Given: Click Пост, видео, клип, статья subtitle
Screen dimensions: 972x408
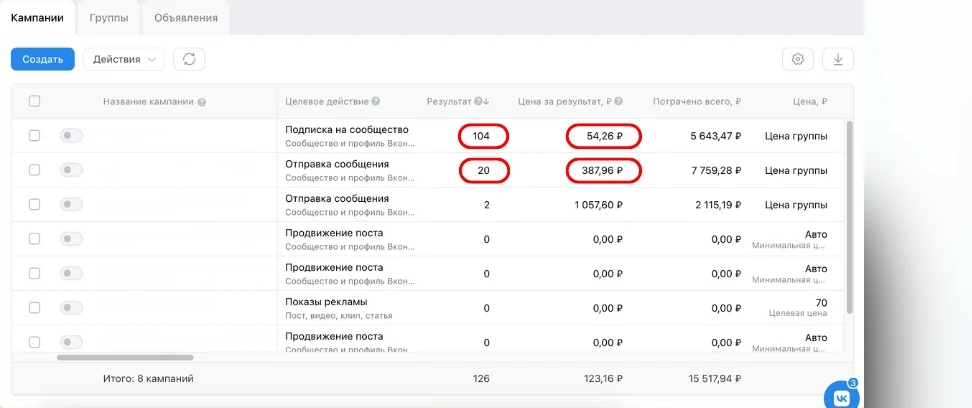Looking at the screenshot, I should click(x=338, y=315).
